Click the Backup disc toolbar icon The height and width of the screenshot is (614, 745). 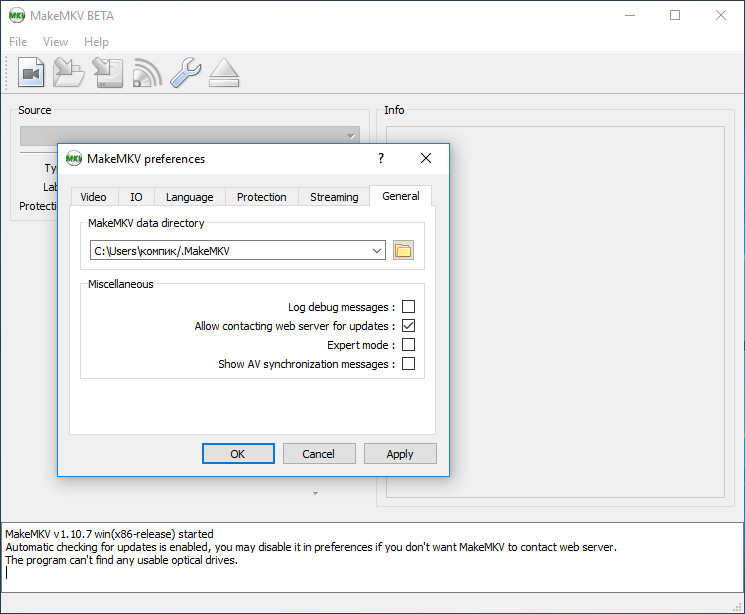[x=108, y=72]
